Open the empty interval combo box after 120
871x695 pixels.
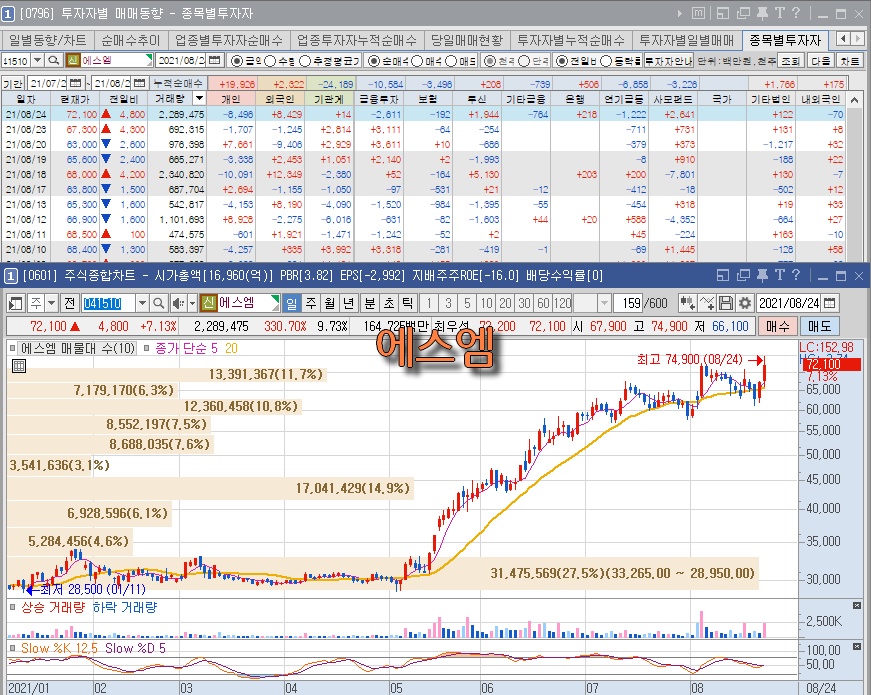coord(592,303)
